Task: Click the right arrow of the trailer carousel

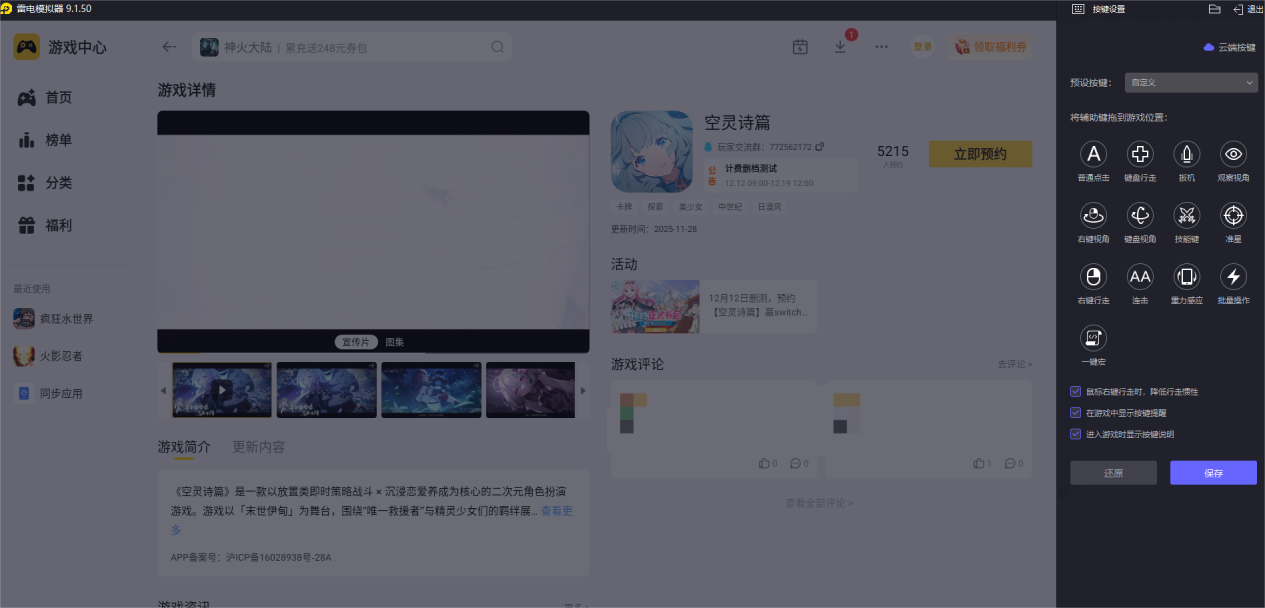Action: (x=583, y=390)
